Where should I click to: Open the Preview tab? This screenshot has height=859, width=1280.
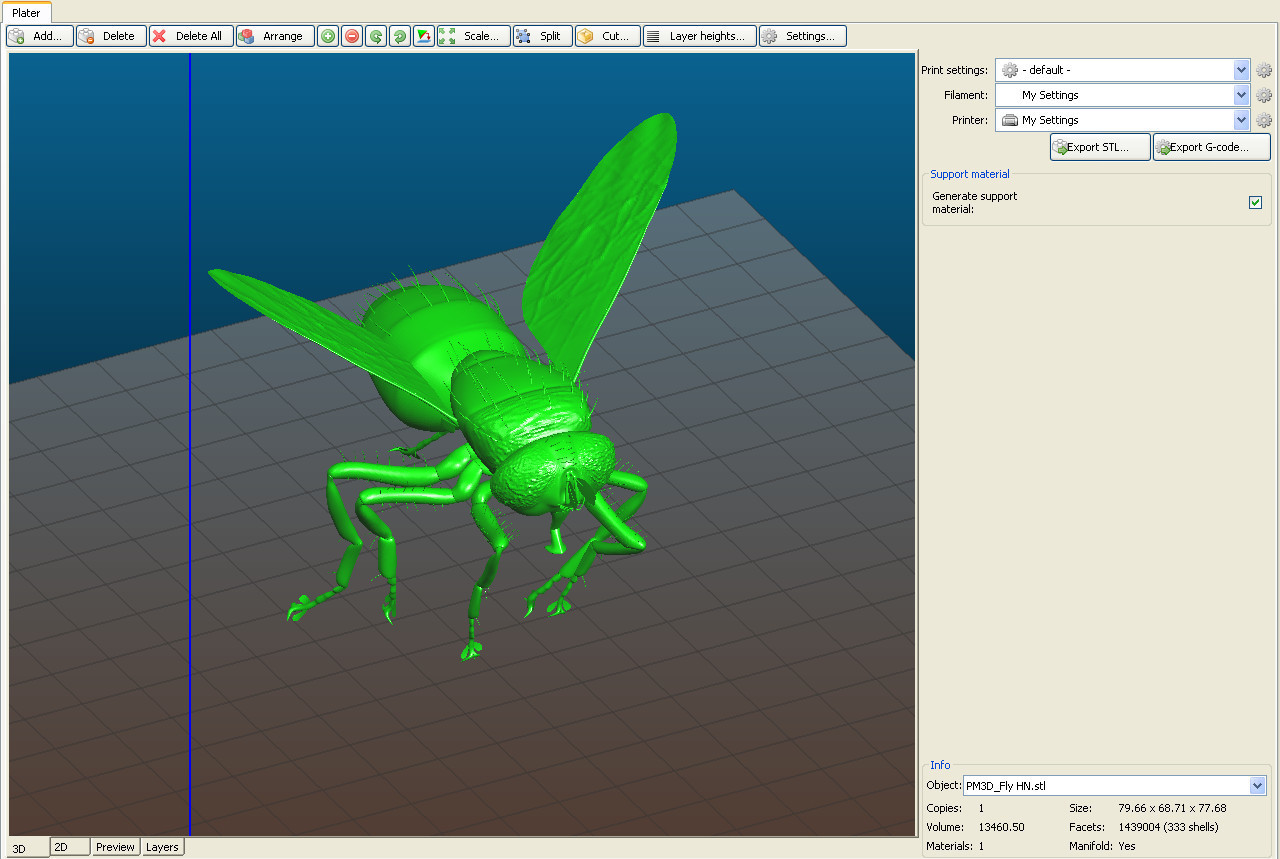click(x=115, y=847)
